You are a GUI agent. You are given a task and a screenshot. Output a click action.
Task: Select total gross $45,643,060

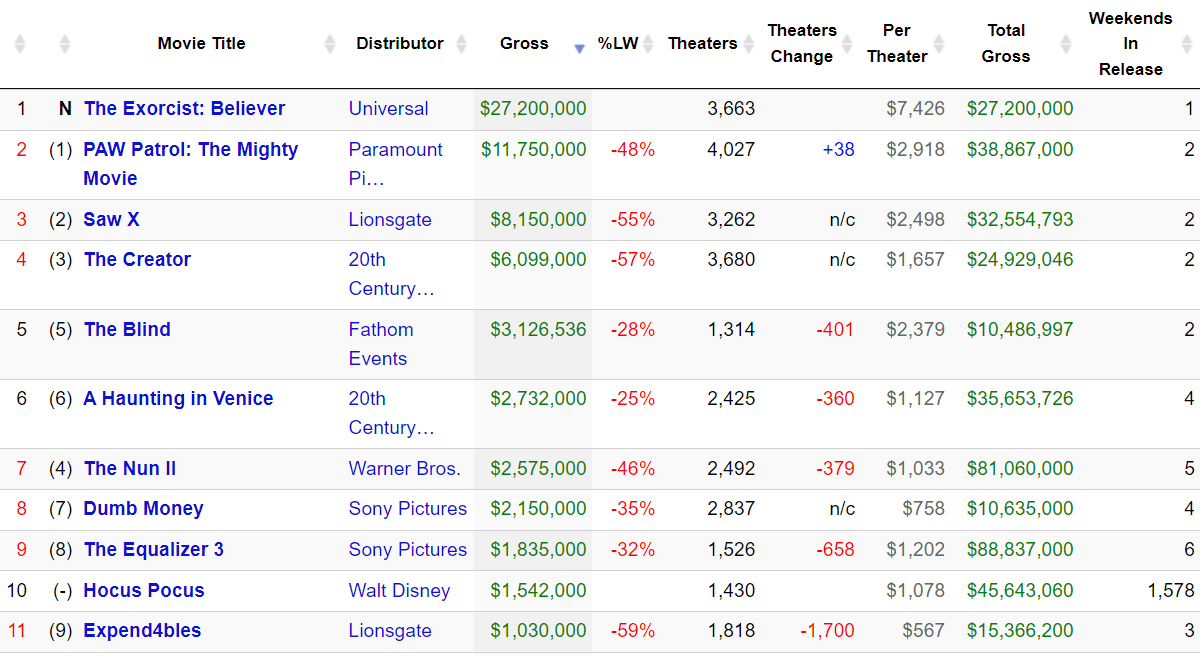point(1020,591)
